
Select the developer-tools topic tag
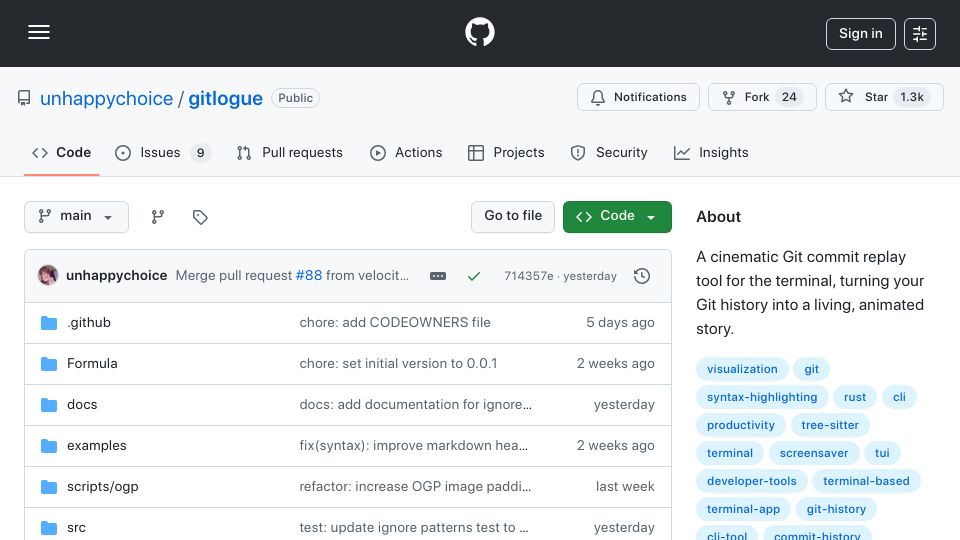pos(751,482)
